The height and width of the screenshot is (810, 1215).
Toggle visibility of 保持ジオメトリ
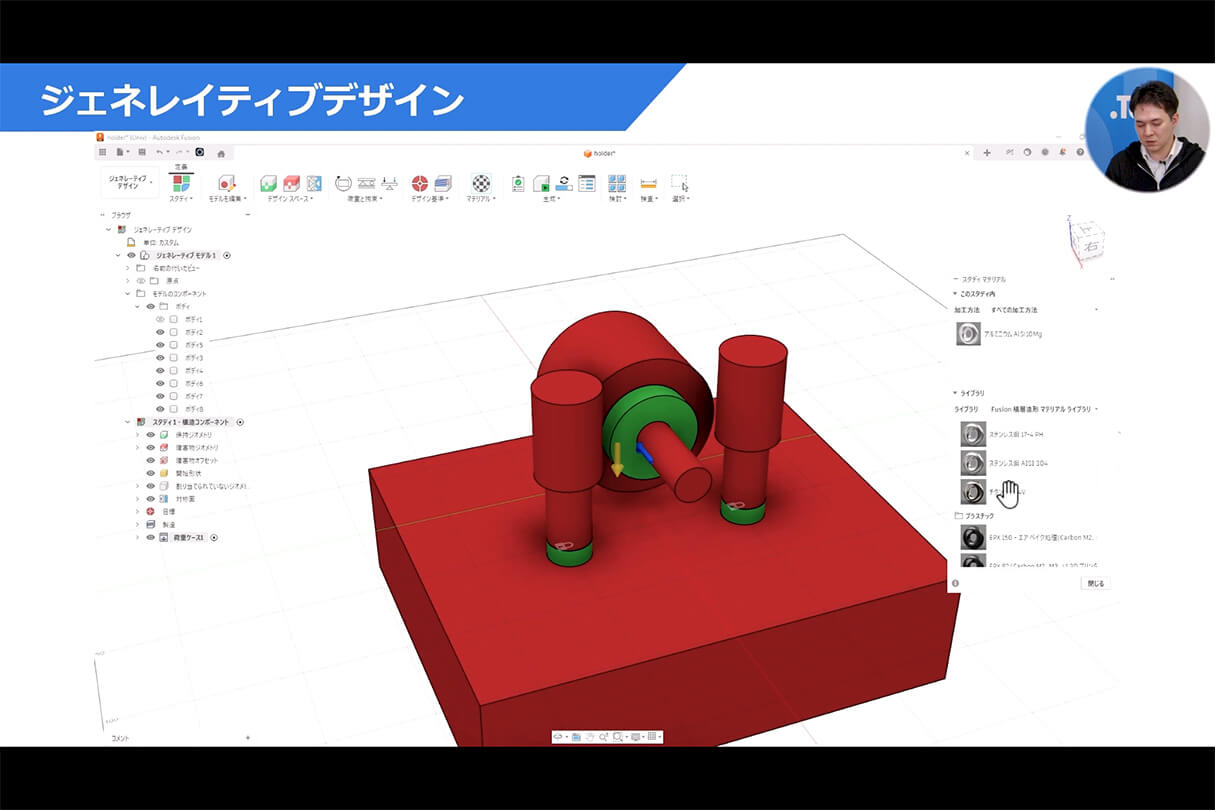point(151,435)
